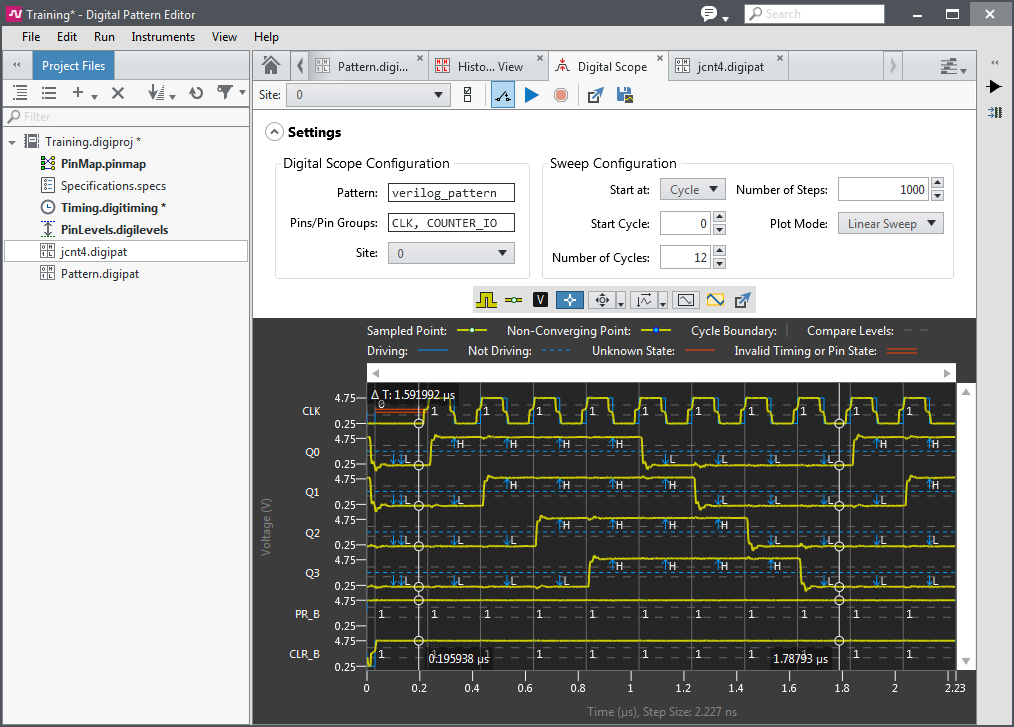
Task: Open the autoscale tool dropdown arrow
Action: coord(663,302)
